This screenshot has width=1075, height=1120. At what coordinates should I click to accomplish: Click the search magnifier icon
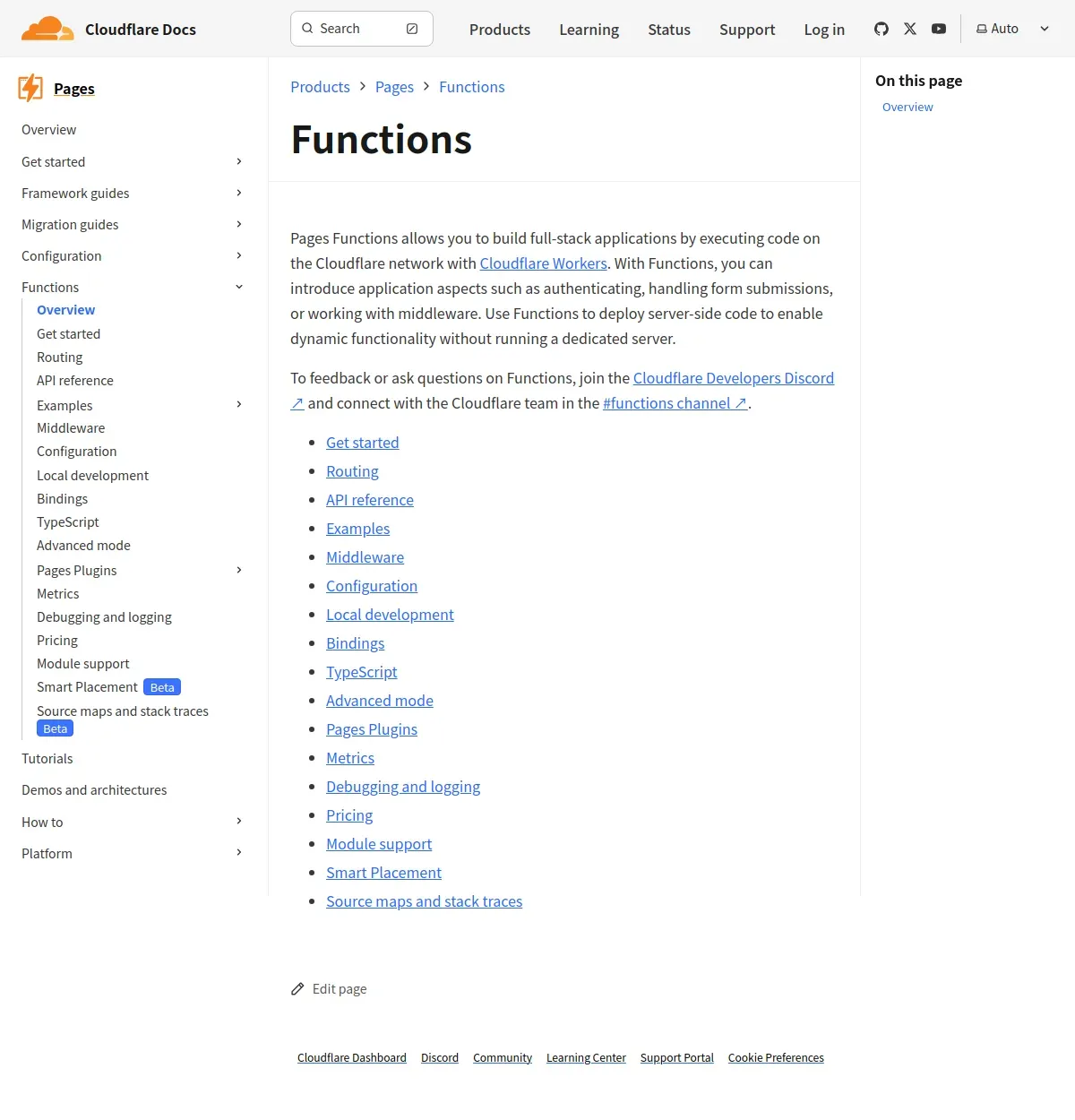coord(307,29)
